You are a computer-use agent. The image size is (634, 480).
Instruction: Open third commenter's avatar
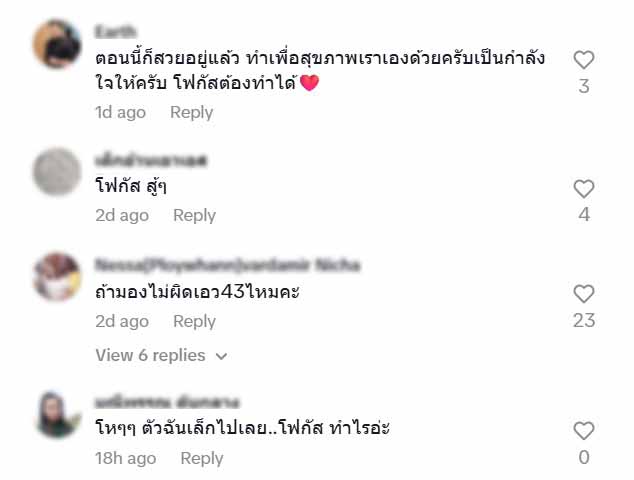57,277
